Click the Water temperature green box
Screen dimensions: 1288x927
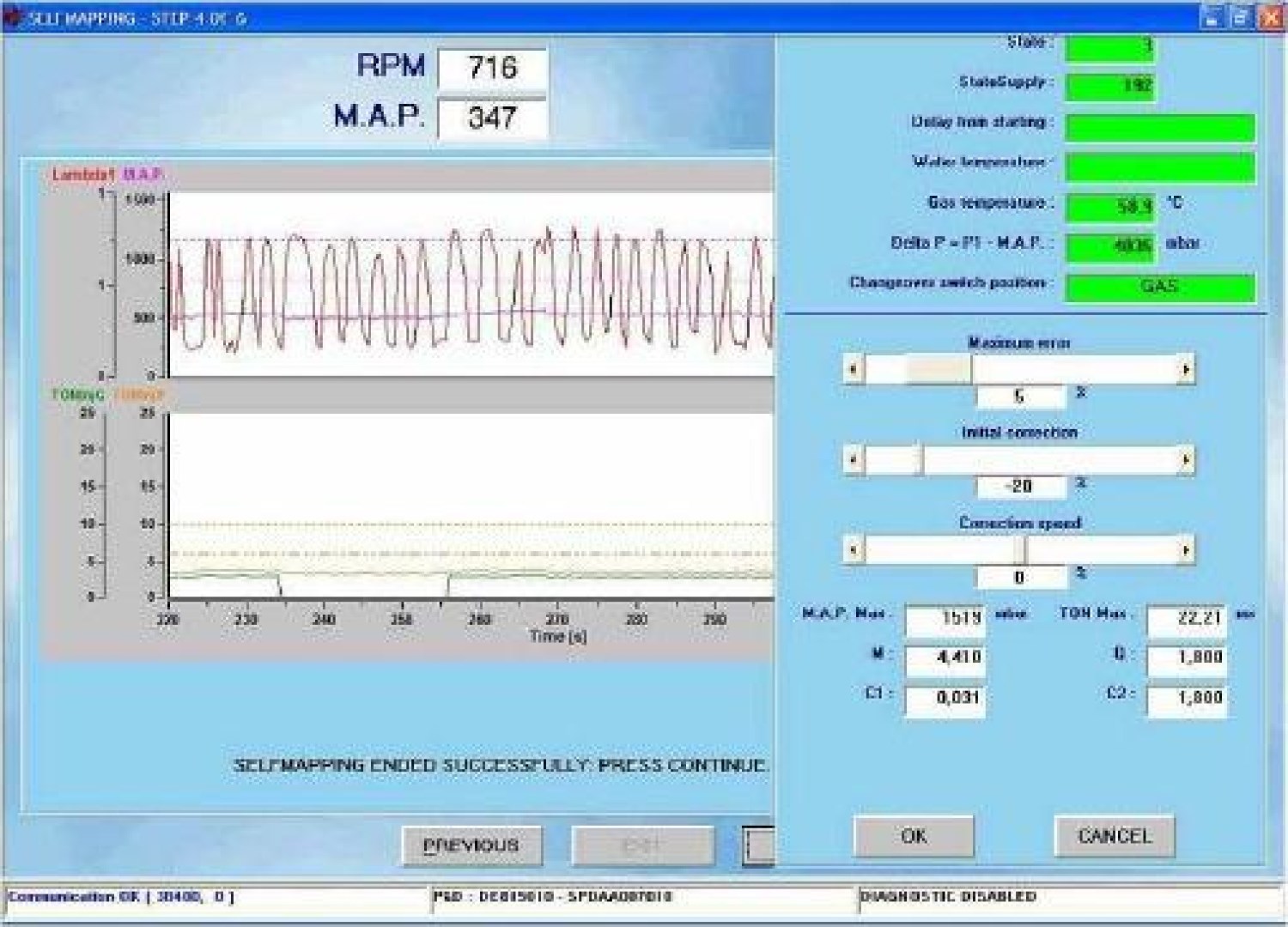(x=1160, y=167)
